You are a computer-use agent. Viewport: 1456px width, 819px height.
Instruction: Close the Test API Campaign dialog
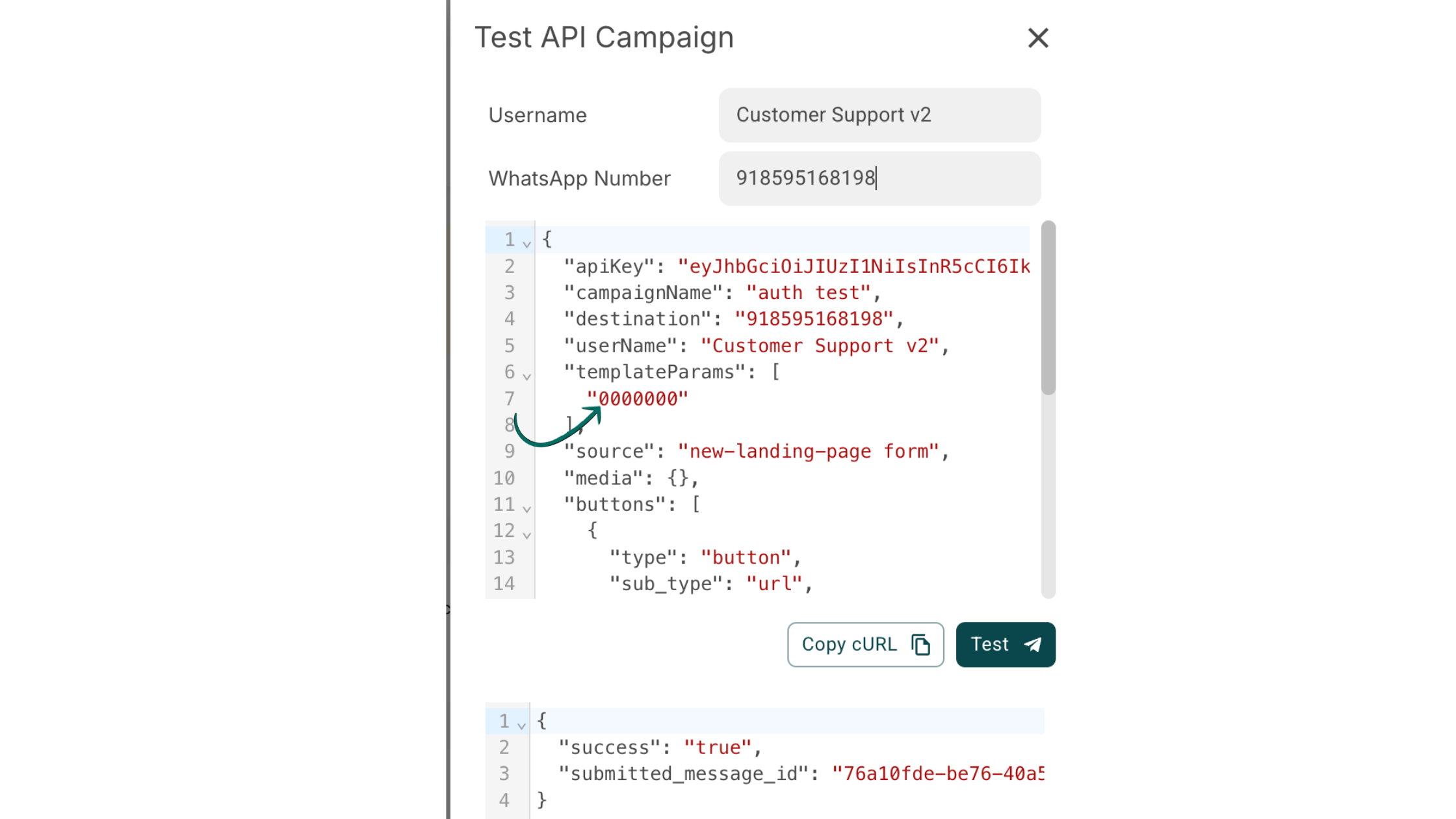tap(1038, 38)
